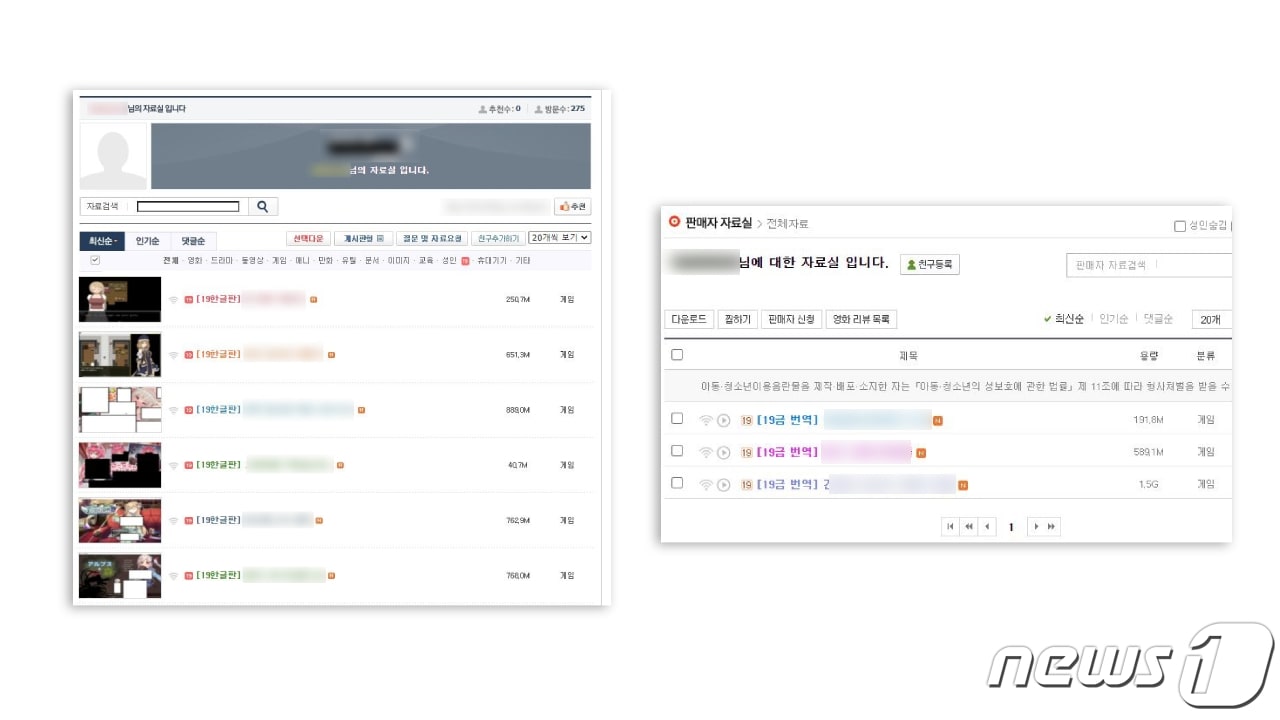Screen dimensions: 1280x720
Task: Enable the 성인숨김 checkbox
Action: [x=1180, y=226]
